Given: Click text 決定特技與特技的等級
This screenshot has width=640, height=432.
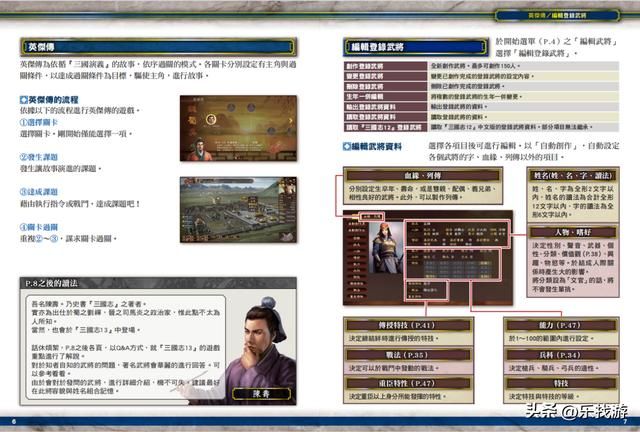Looking at the screenshot, I should click(543, 396).
